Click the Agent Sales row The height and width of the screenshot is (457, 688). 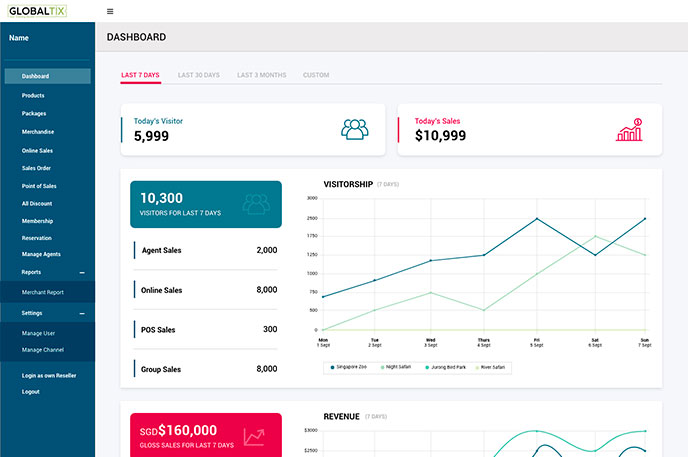pyautogui.click(x=206, y=250)
